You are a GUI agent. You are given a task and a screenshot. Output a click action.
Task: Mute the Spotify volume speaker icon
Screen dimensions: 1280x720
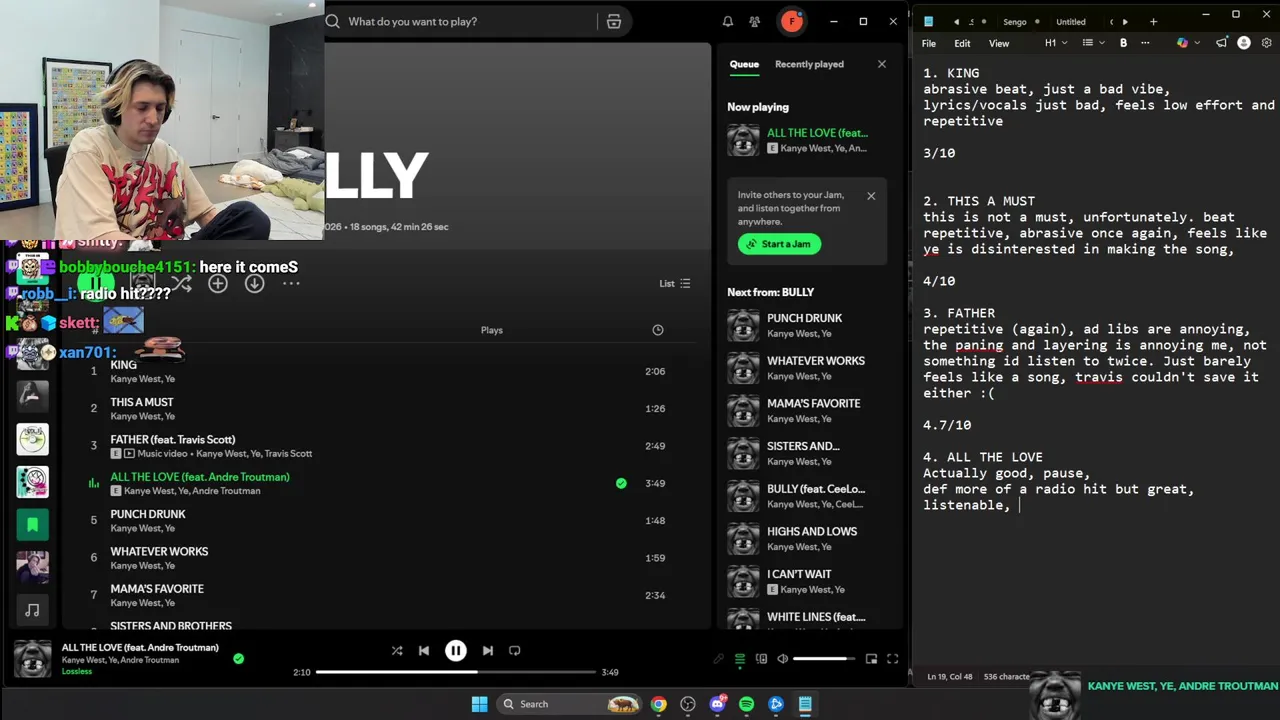[782, 659]
